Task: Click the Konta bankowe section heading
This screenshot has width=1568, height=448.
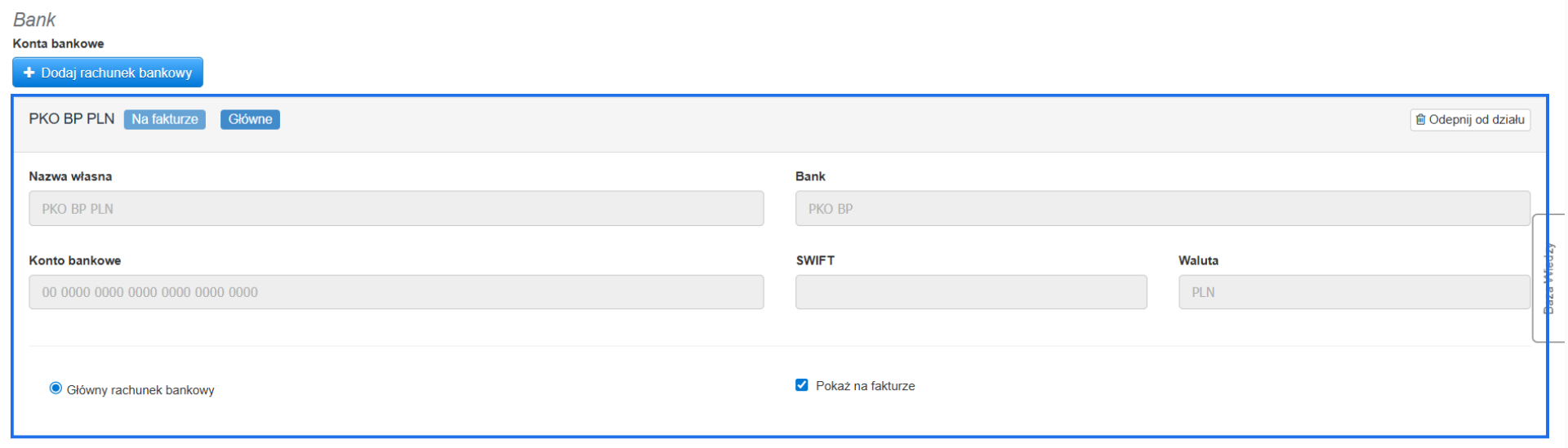Action: (x=58, y=43)
